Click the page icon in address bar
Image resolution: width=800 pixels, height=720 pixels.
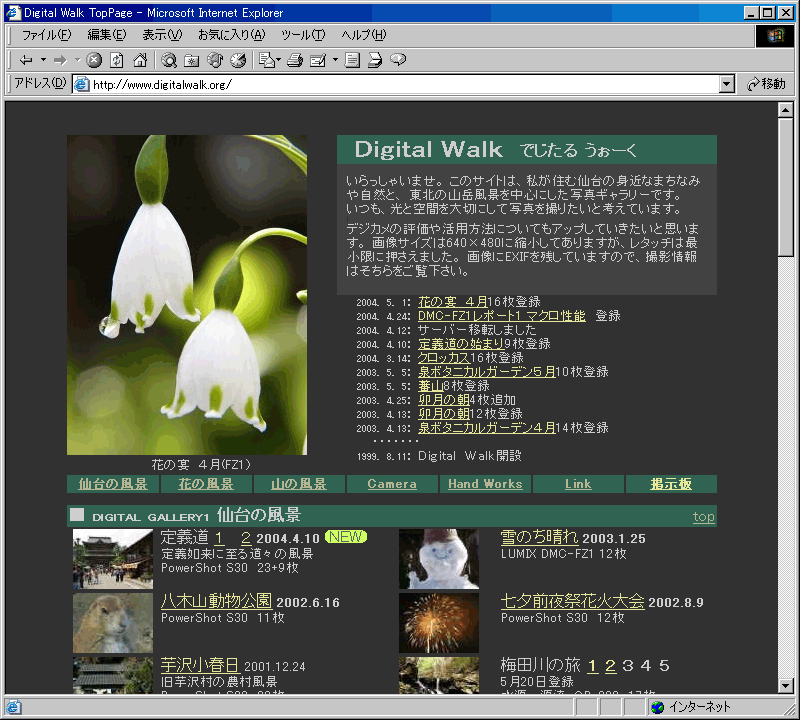click(x=82, y=84)
